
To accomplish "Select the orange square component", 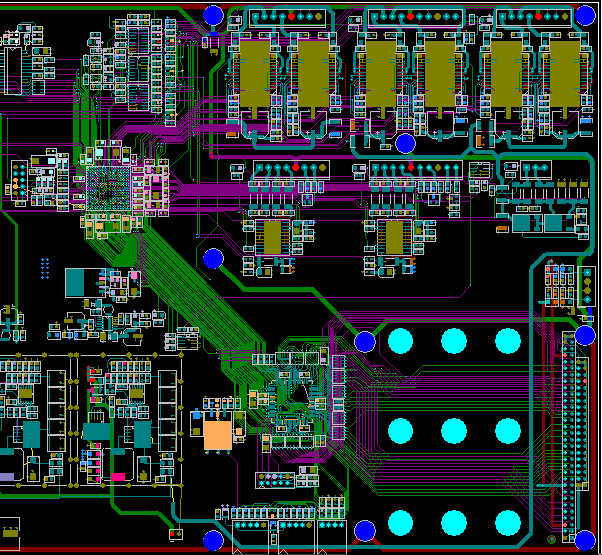I will click(x=218, y=435).
